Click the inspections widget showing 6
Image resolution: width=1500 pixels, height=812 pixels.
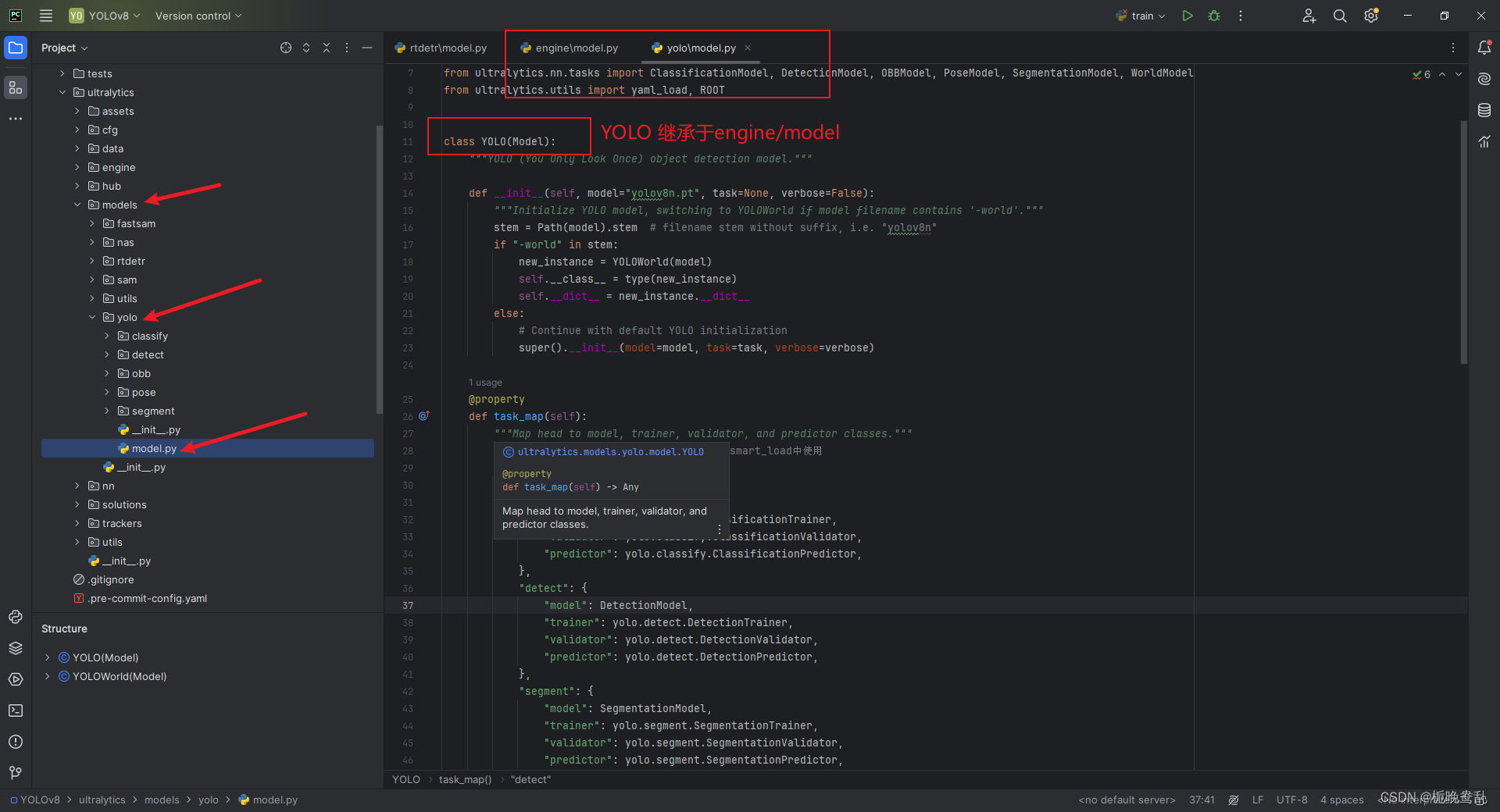[x=1421, y=74]
